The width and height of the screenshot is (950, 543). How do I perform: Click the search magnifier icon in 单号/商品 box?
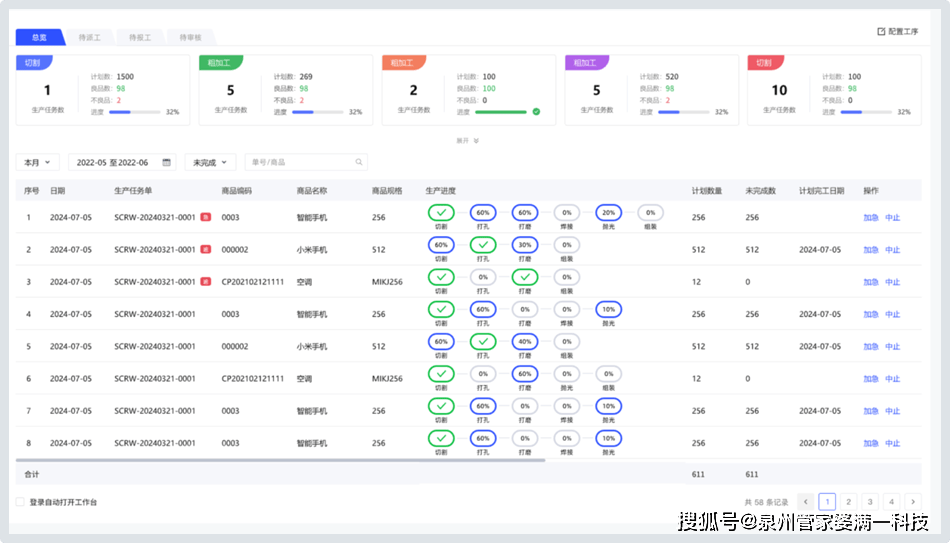359,162
